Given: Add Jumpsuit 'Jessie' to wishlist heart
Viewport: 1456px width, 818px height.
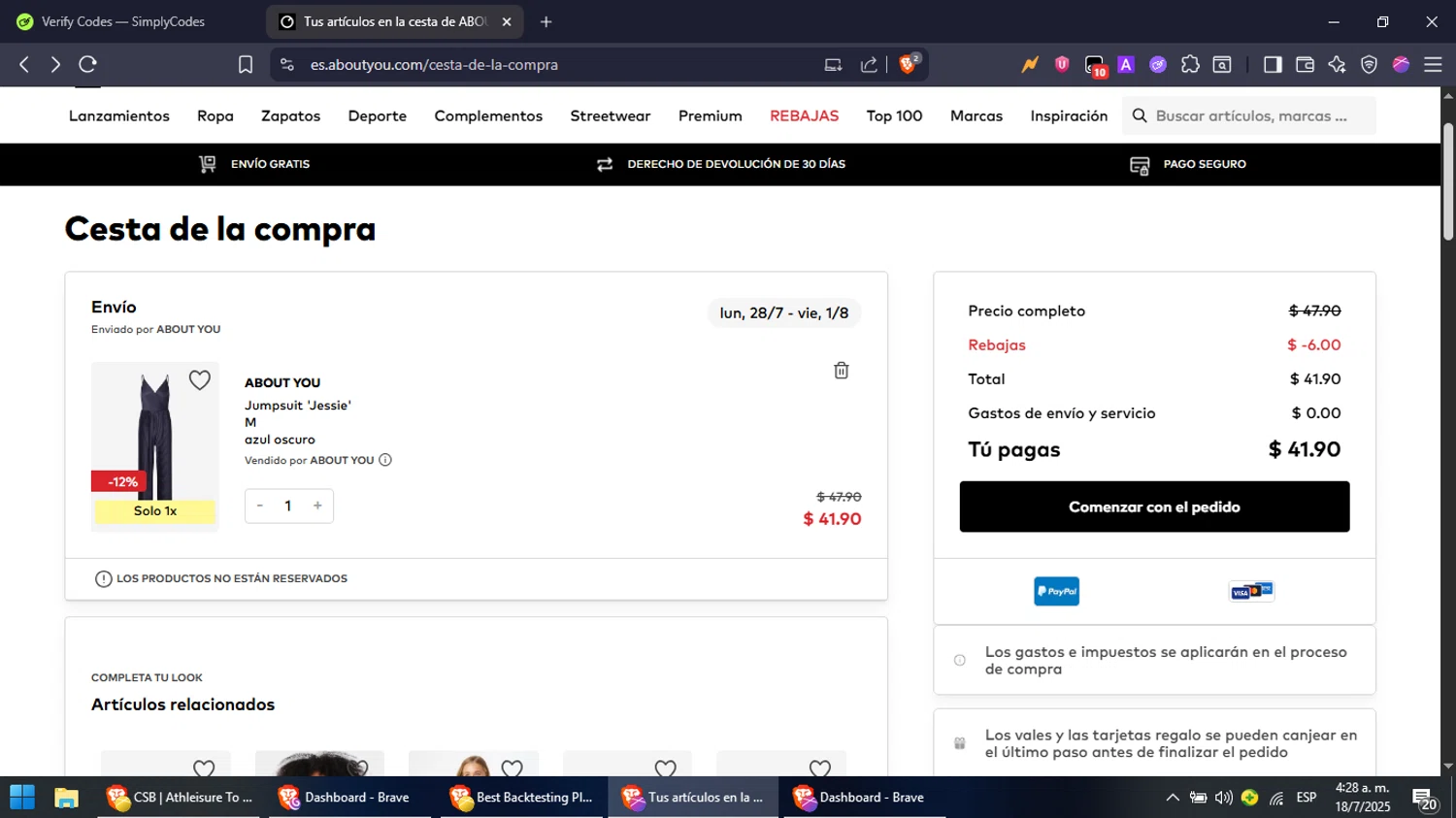Looking at the screenshot, I should pos(200,380).
